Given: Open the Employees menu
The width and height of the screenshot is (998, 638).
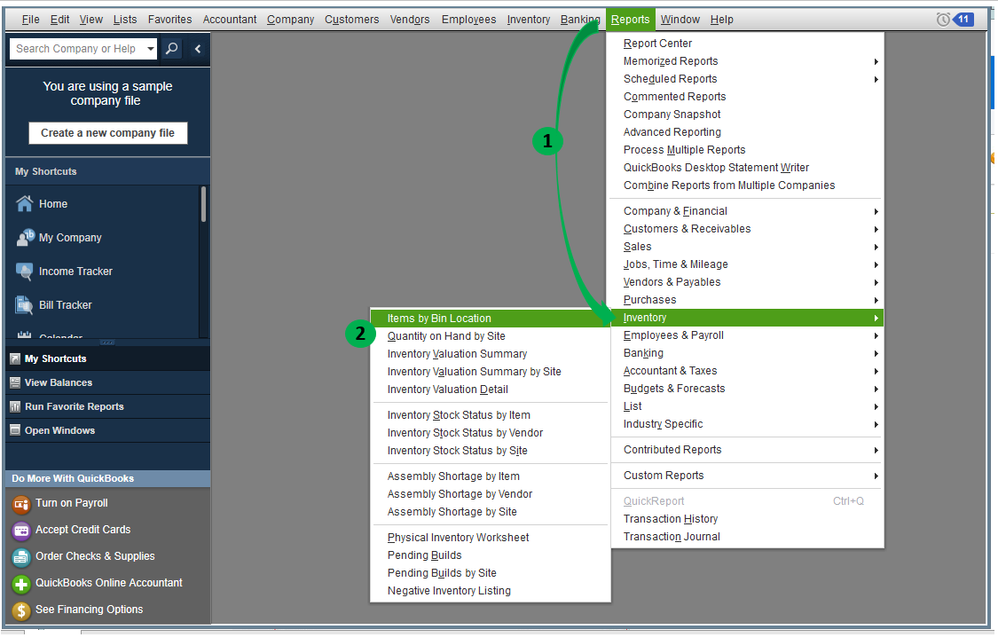Looking at the screenshot, I should 468,20.
